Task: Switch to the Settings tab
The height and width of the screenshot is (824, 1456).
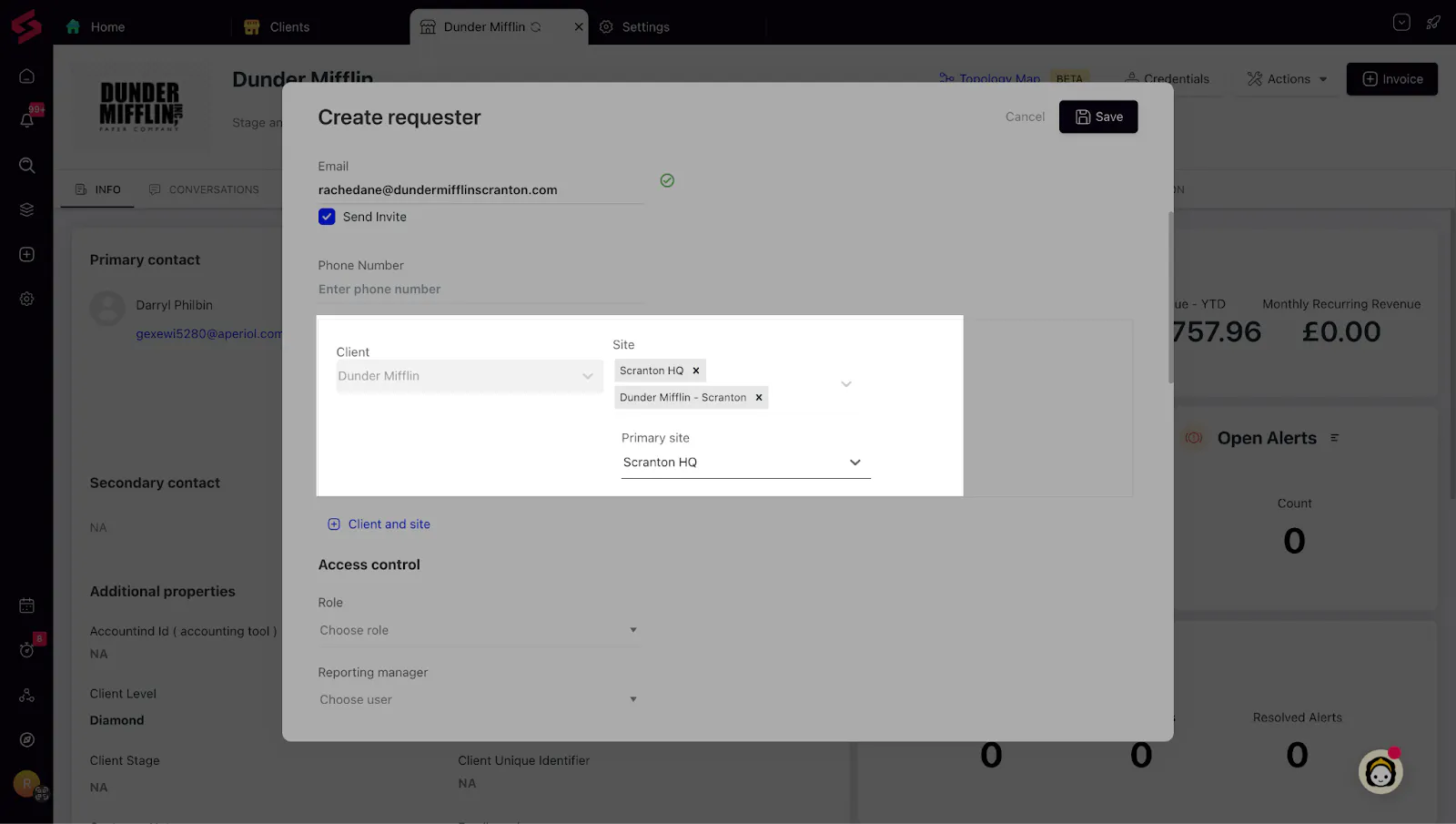Action: [x=635, y=27]
